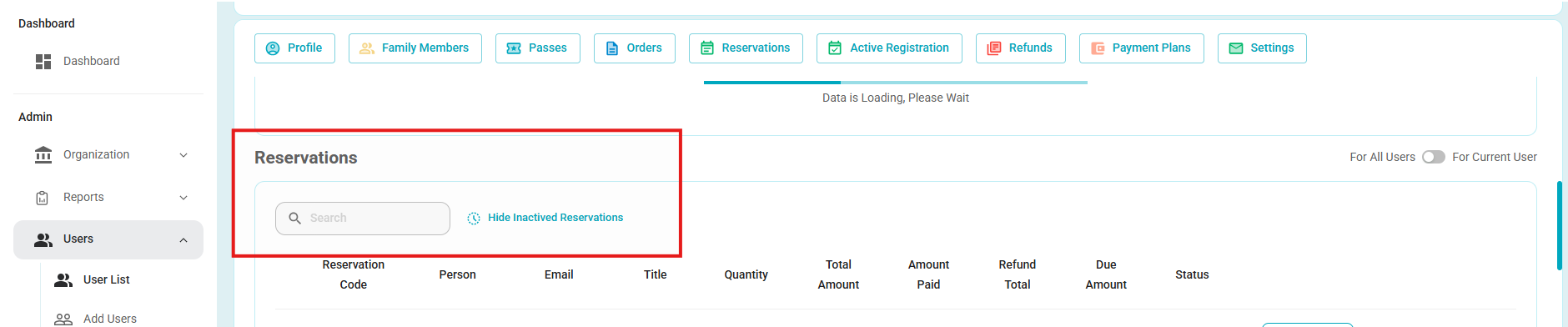This screenshot has height=327, width=1568.
Task: Open the Settings button
Action: tap(1262, 48)
